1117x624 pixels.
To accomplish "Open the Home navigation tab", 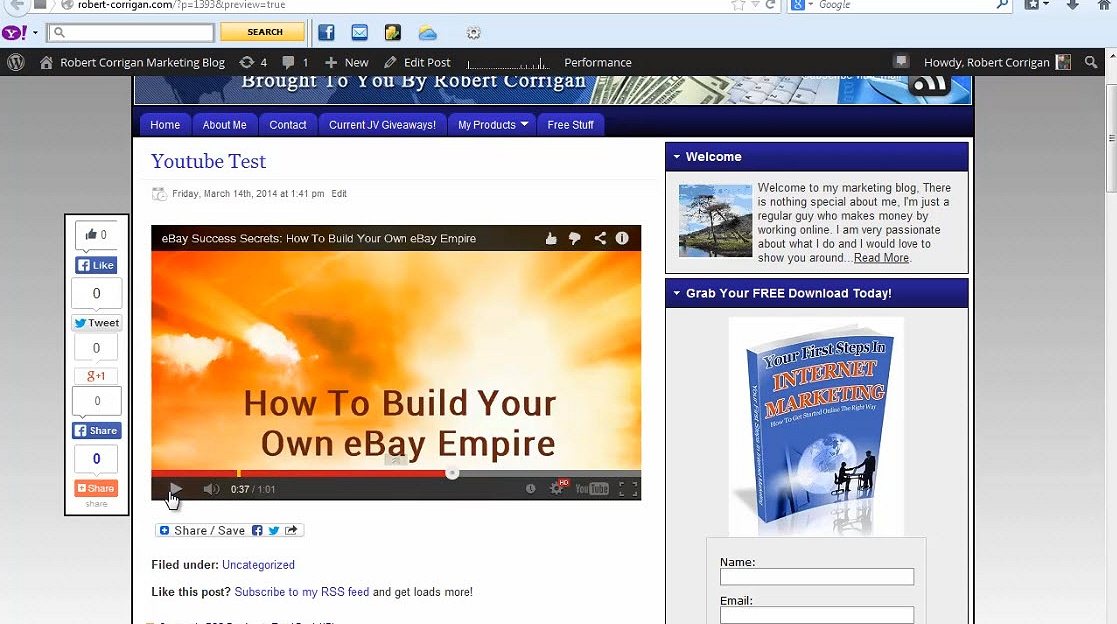I will click(x=165, y=125).
